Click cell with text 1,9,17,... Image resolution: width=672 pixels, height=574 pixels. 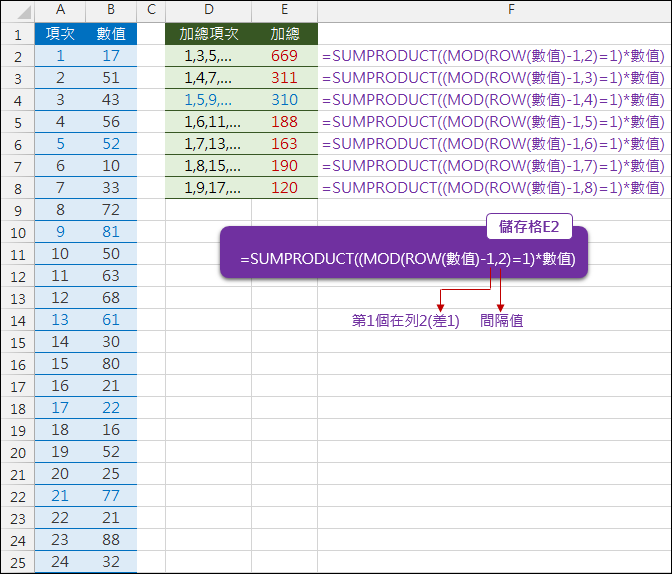pyautogui.click(x=208, y=188)
